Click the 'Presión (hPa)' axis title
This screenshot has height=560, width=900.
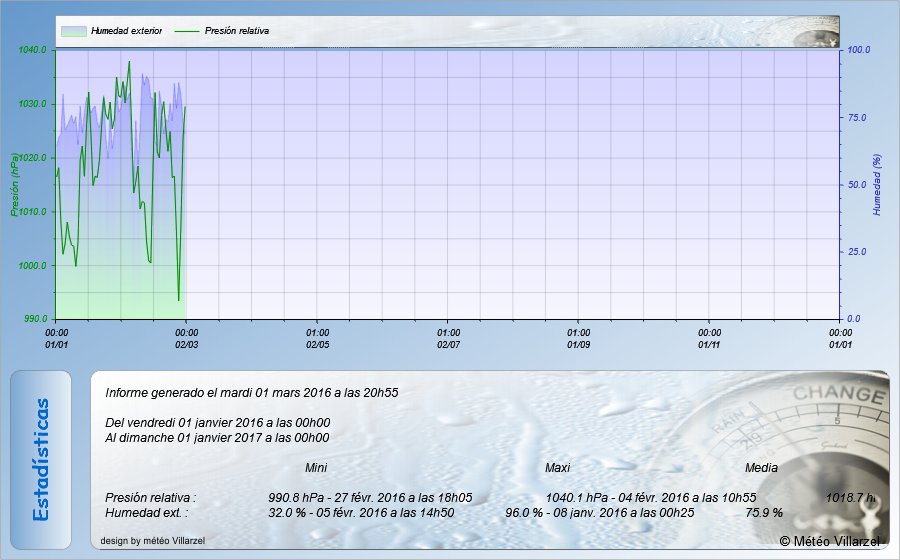(x=14, y=185)
